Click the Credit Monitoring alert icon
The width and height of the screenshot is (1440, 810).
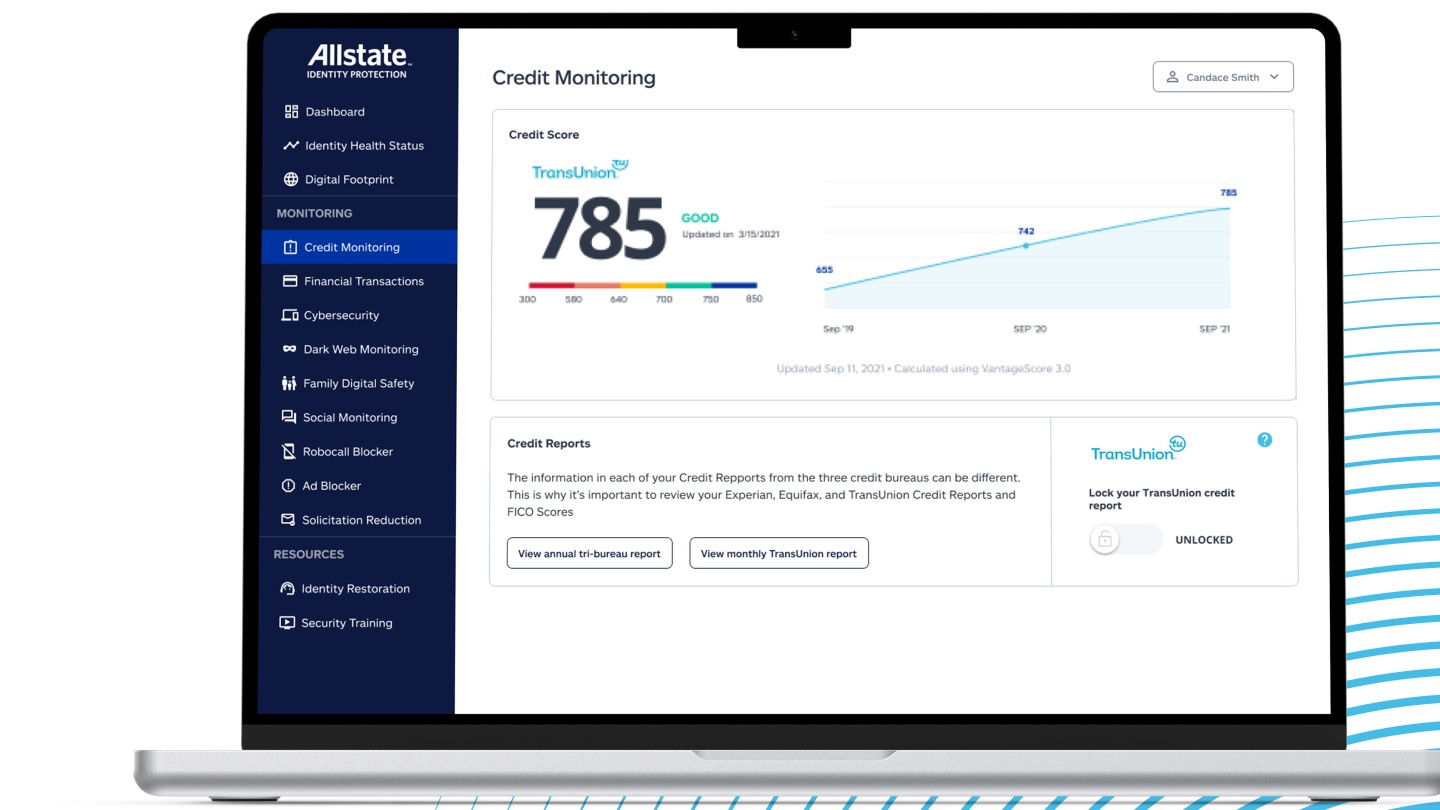(290, 247)
